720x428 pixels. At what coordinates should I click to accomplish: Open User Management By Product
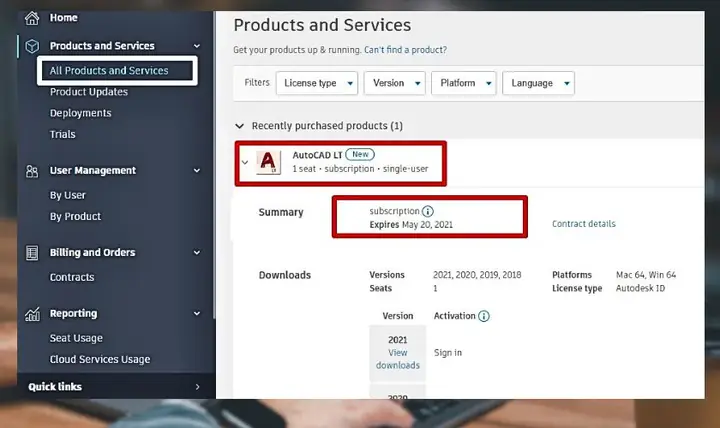[75, 216]
